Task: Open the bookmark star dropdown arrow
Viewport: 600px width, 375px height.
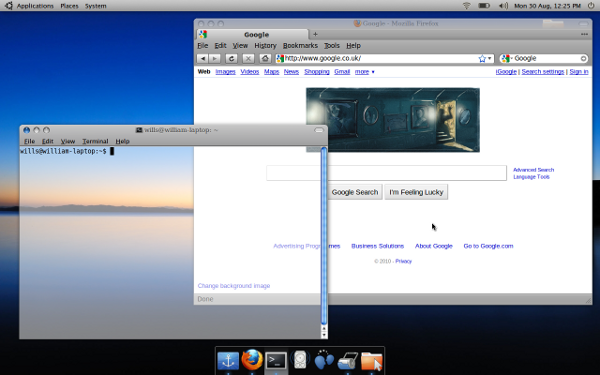Action: 489,59
